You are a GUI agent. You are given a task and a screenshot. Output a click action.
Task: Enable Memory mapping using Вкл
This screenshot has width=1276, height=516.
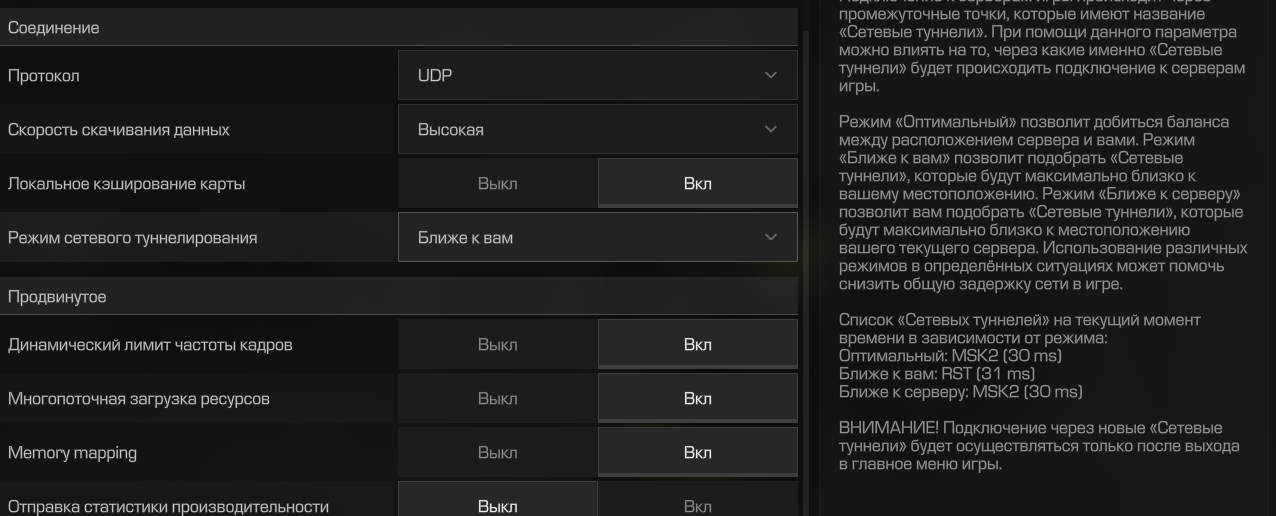pos(697,453)
